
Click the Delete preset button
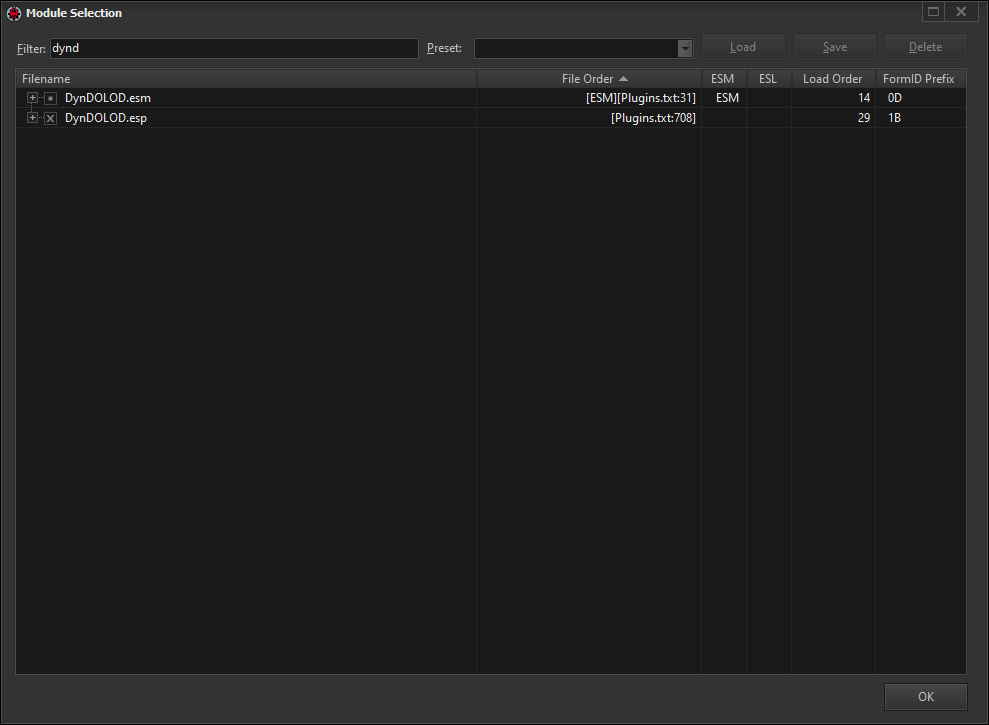(x=925, y=47)
